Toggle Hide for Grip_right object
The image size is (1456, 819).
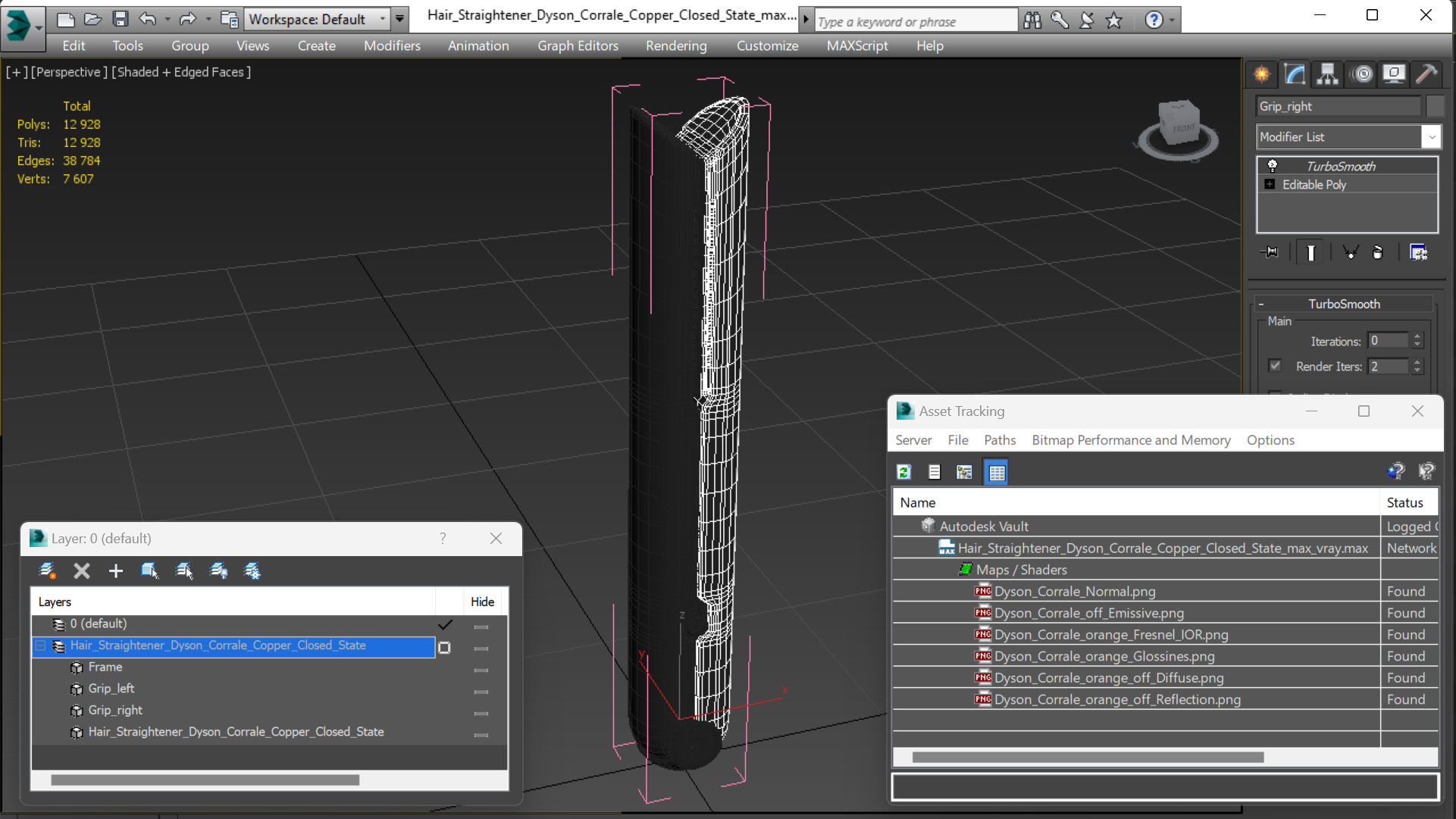coord(481,714)
